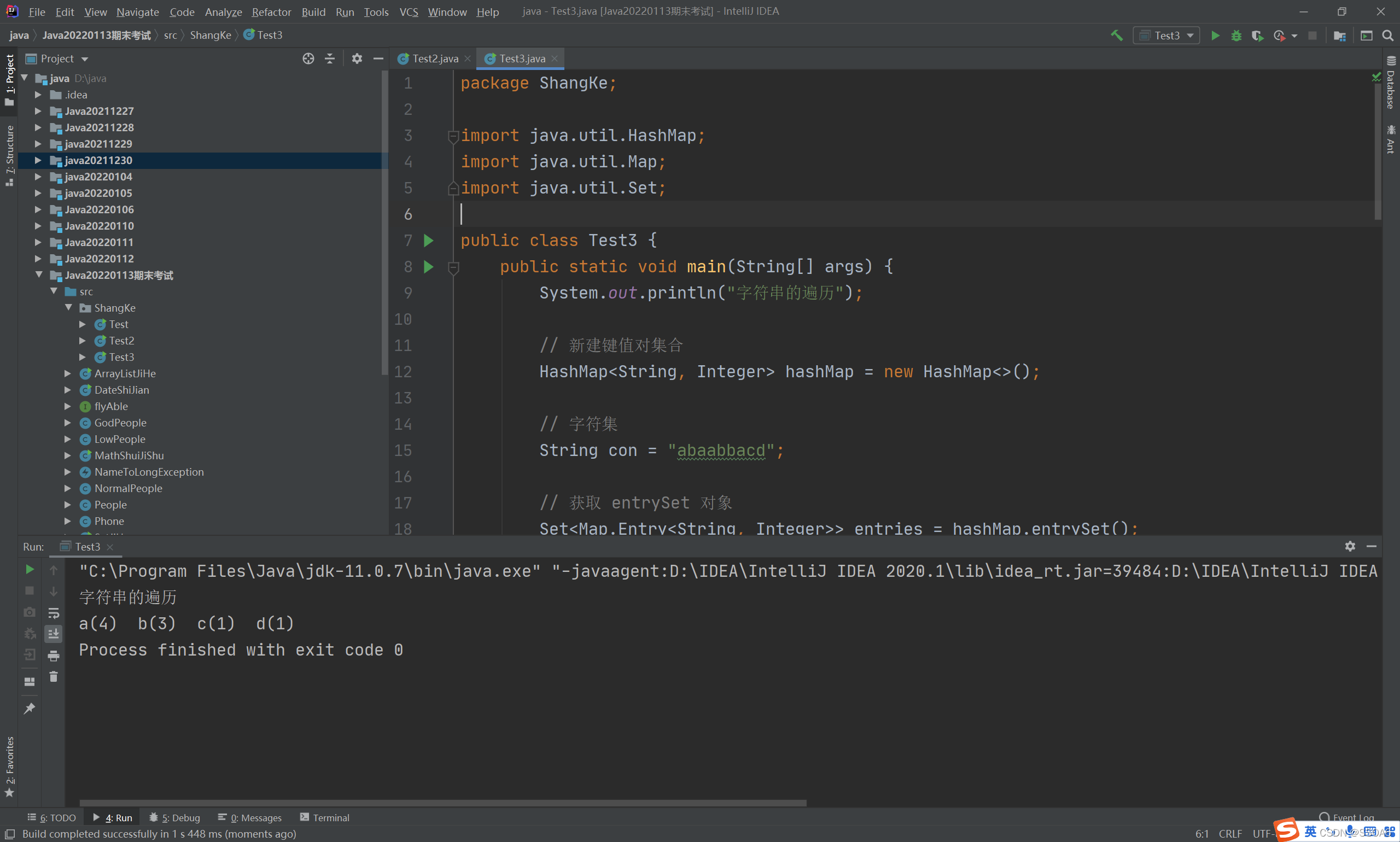Clear console output with trash icon
The image size is (1400, 842).
coord(54,677)
